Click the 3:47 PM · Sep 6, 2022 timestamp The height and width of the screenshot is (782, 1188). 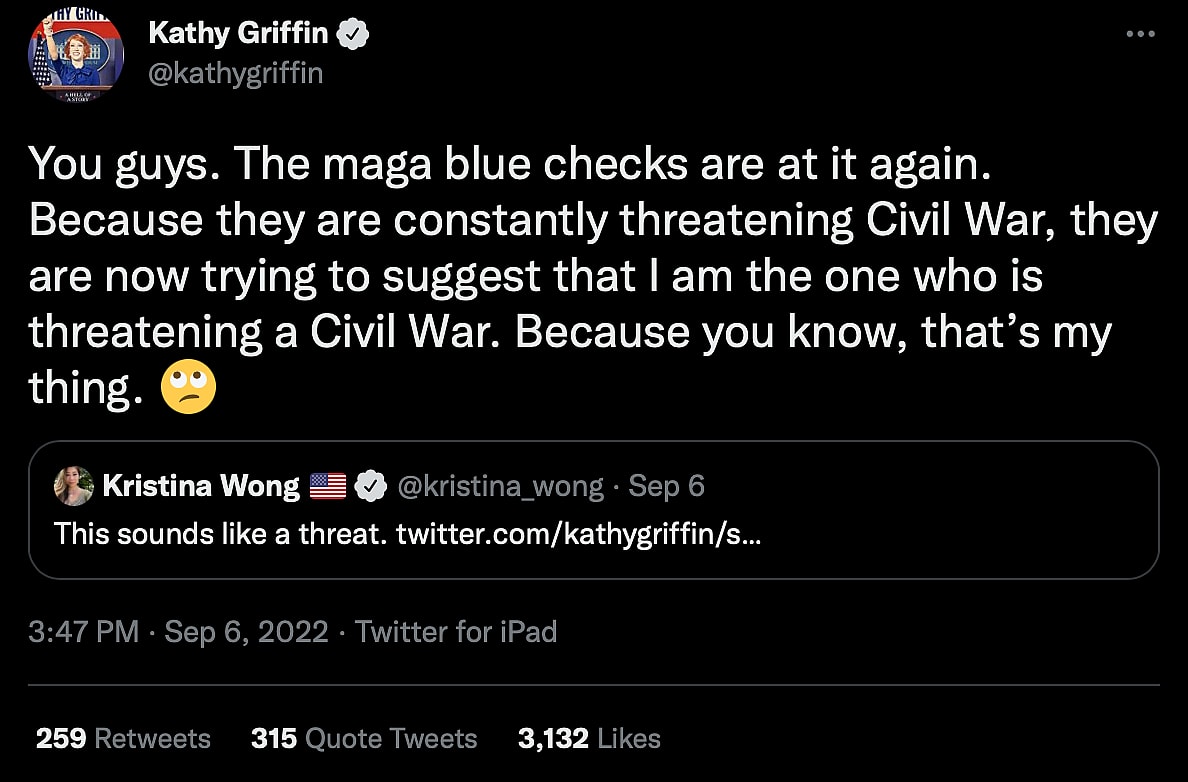tap(179, 632)
